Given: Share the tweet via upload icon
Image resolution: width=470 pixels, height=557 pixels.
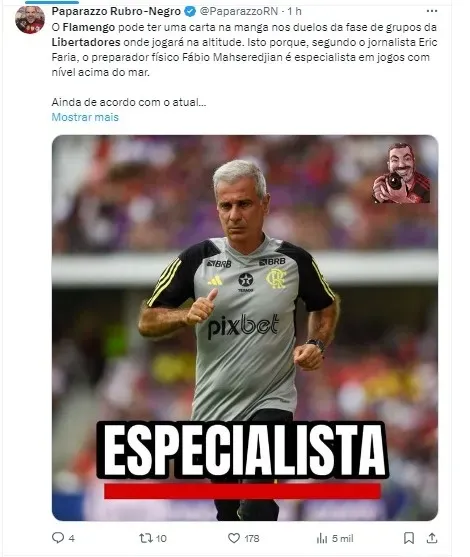Looking at the screenshot, I should point(432,538).
